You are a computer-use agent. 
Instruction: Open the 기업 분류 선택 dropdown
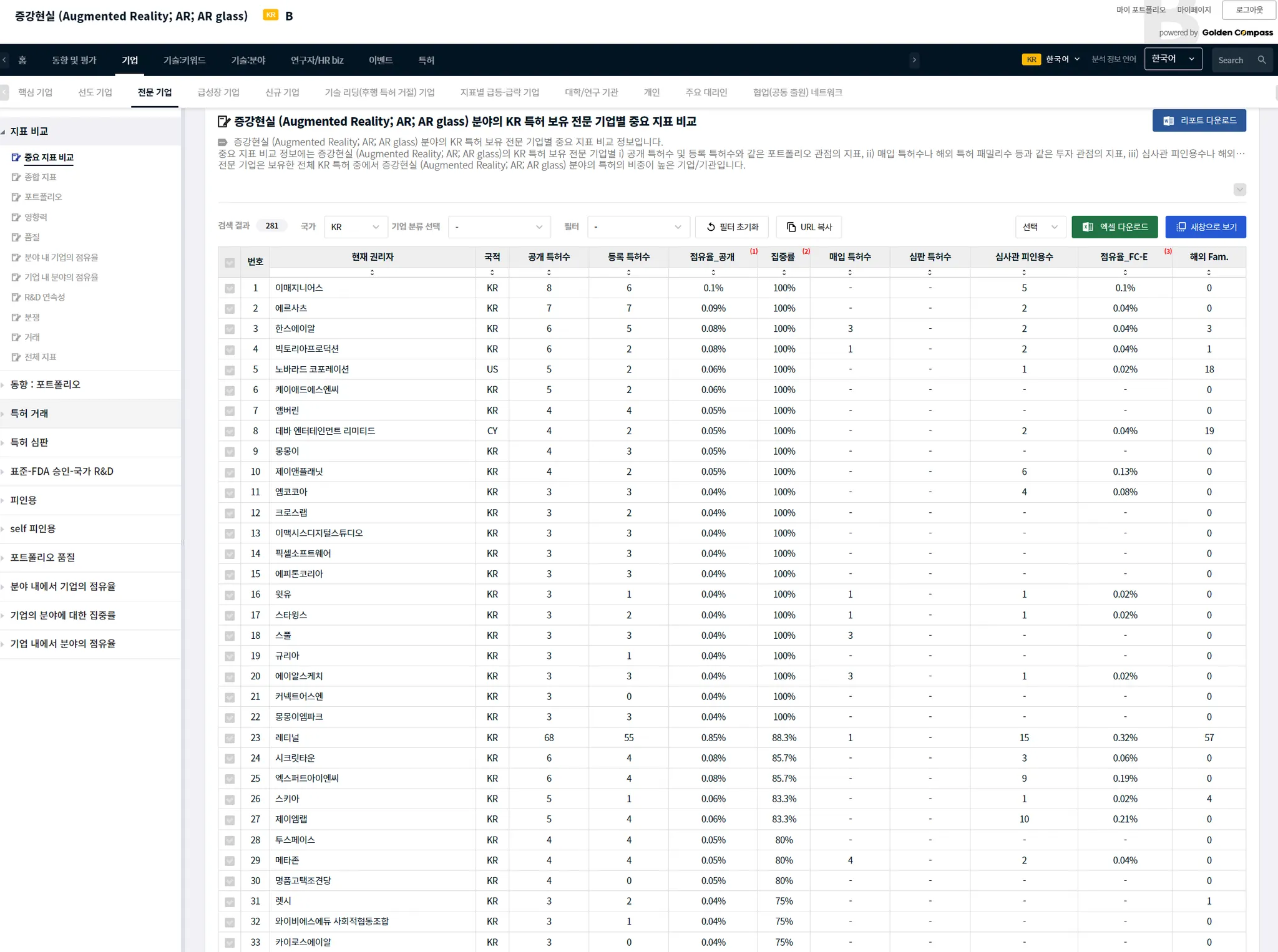click(x=499, y=227)
